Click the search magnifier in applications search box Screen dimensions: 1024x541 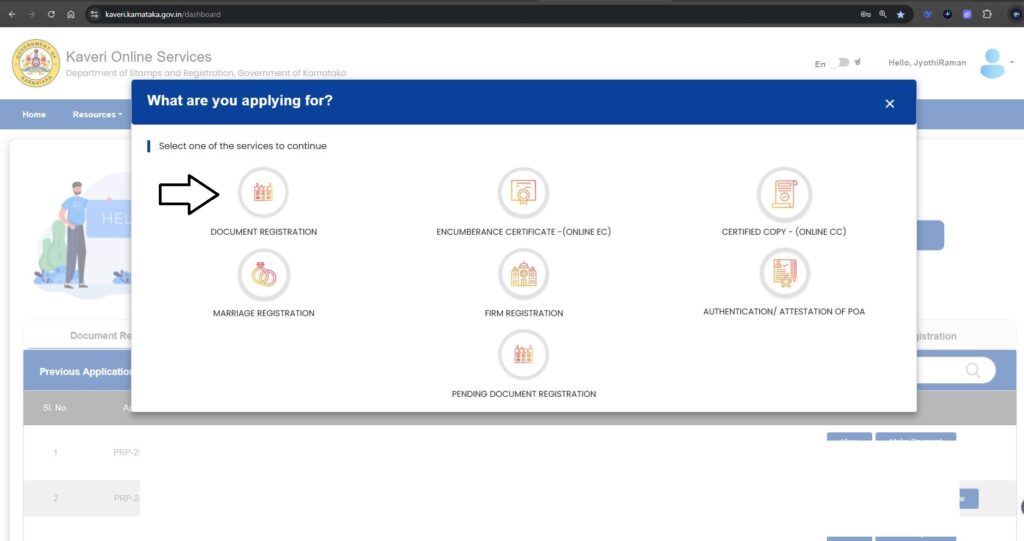coord(972,370)
